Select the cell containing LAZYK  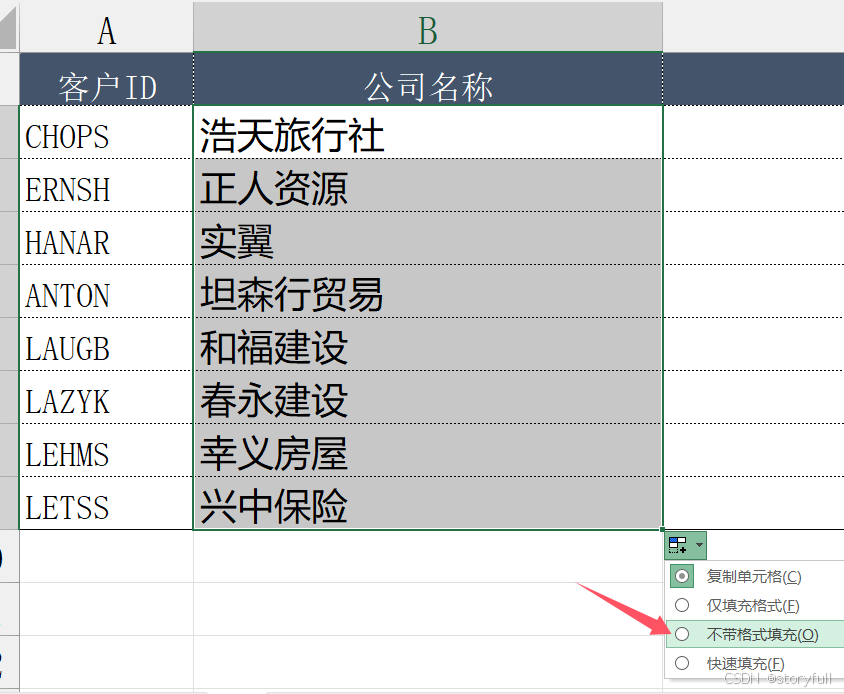coord(106,397)
